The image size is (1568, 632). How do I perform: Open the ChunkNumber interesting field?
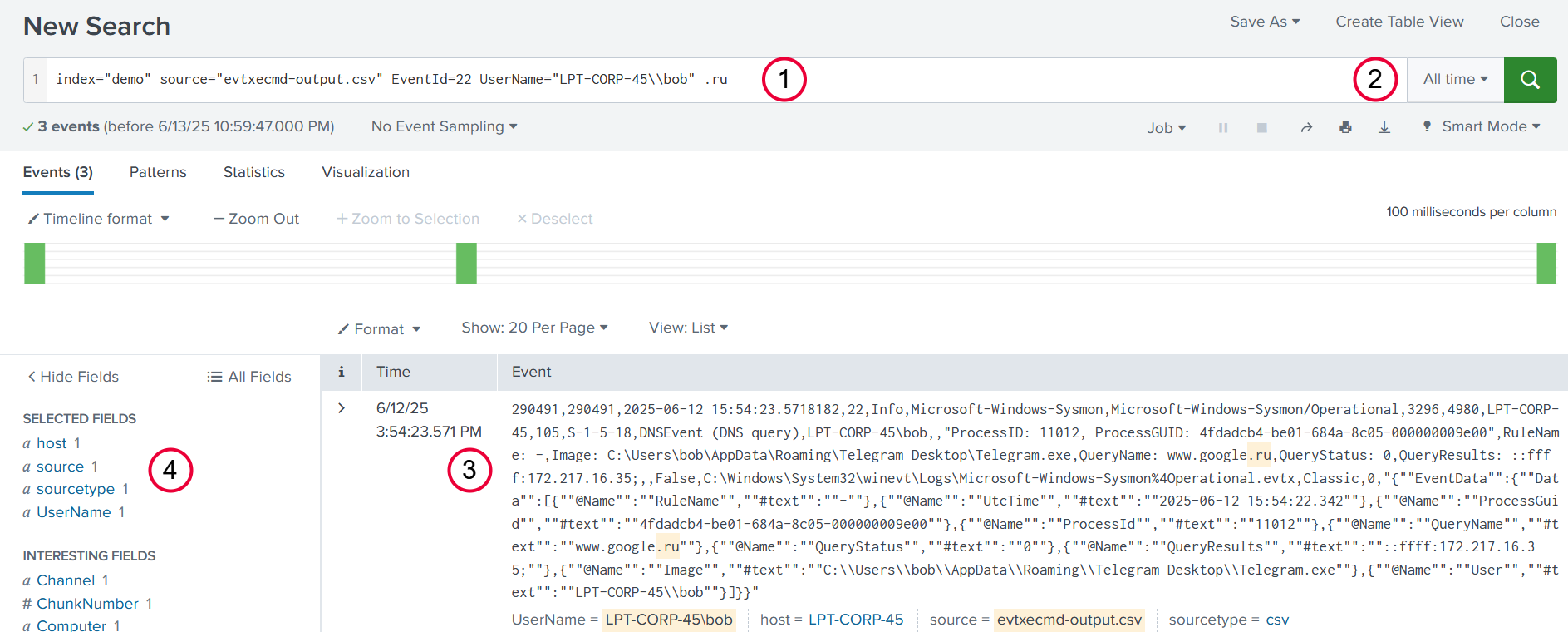[87, 604]
